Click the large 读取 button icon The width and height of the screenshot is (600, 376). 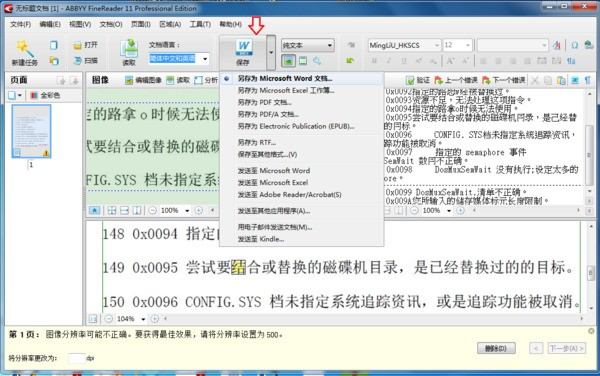click(x=129, y=48)
